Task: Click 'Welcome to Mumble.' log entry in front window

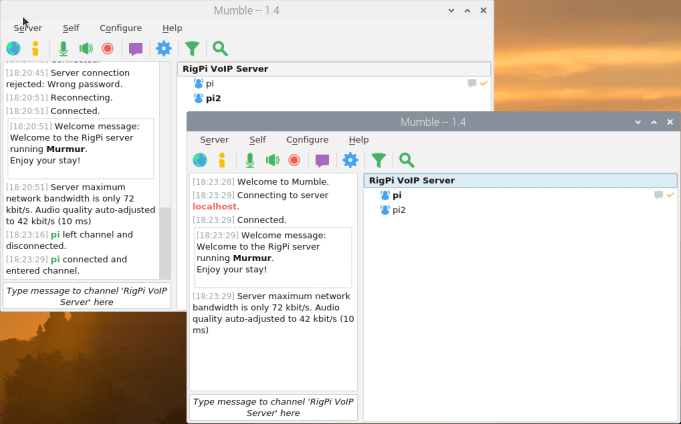Action: pos(261,182)
